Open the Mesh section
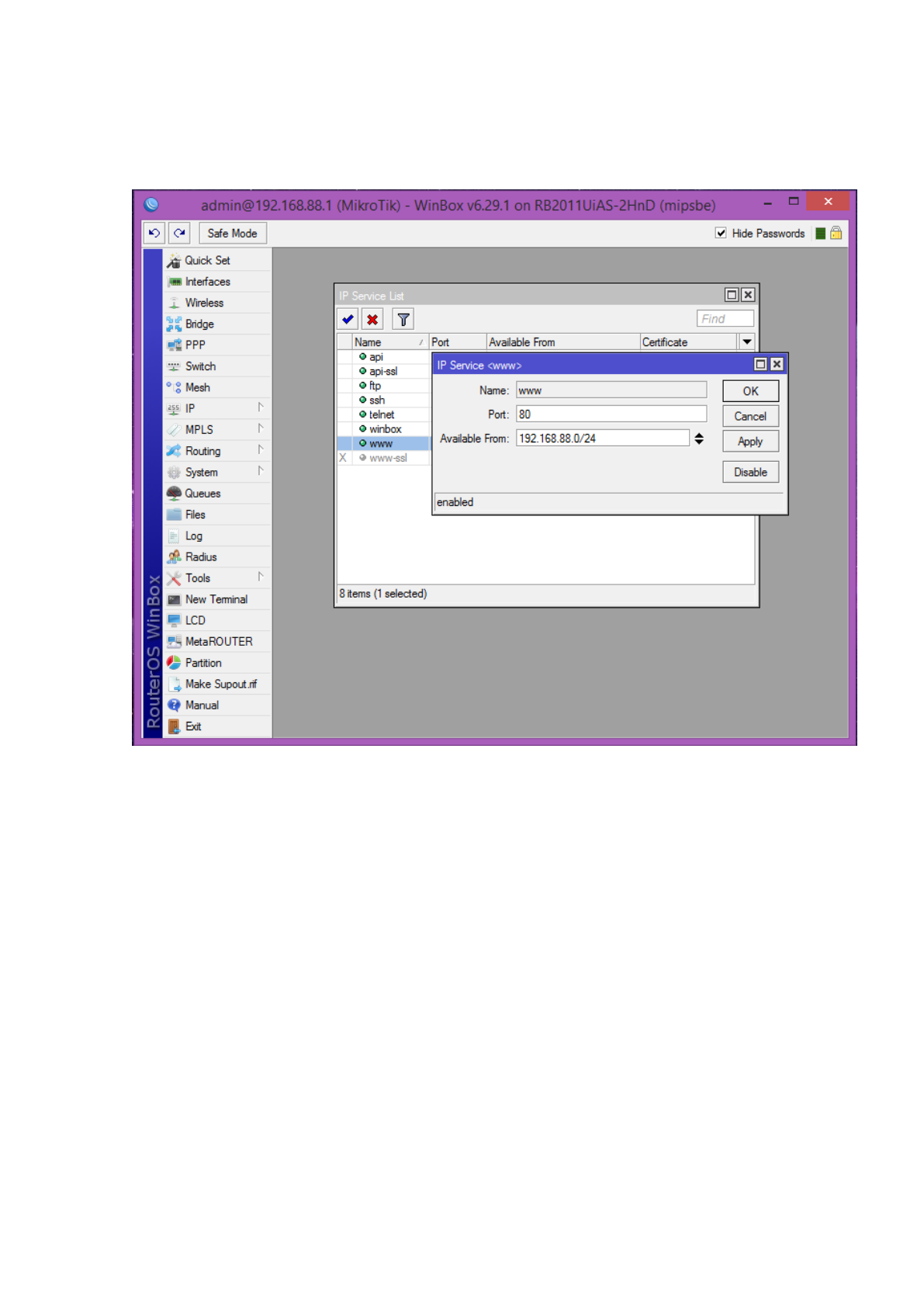This screenshot has height=1307, width=924. 217,387
